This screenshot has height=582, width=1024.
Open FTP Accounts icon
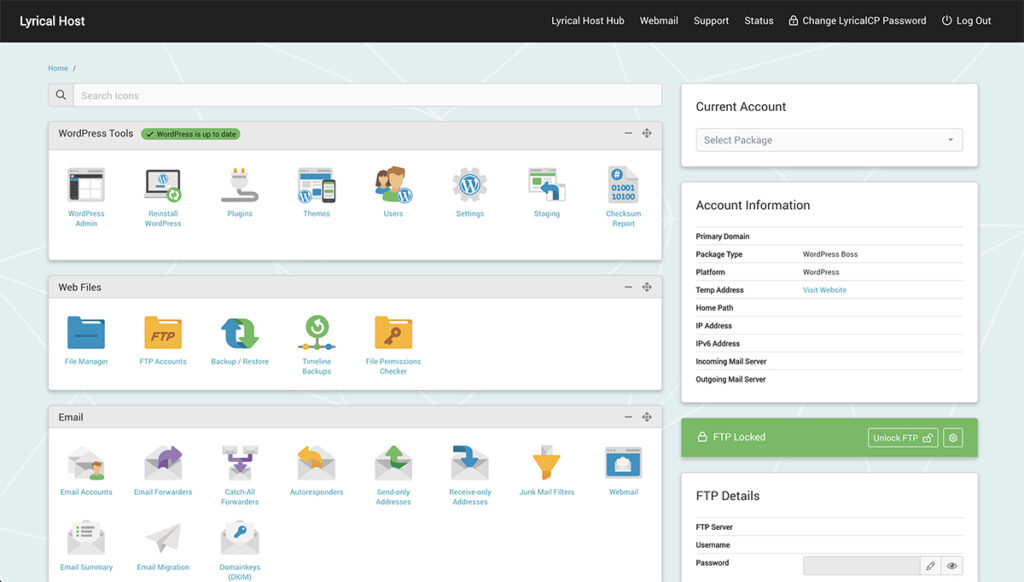163,332
